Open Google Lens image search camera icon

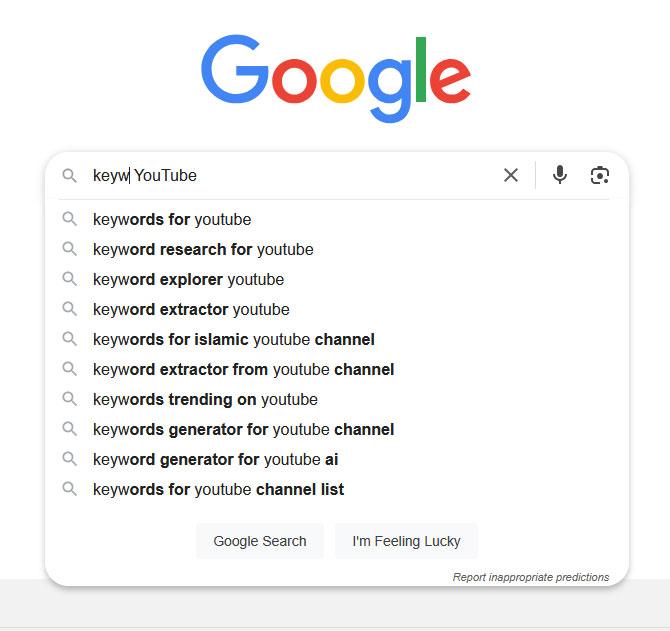(599, 175)
